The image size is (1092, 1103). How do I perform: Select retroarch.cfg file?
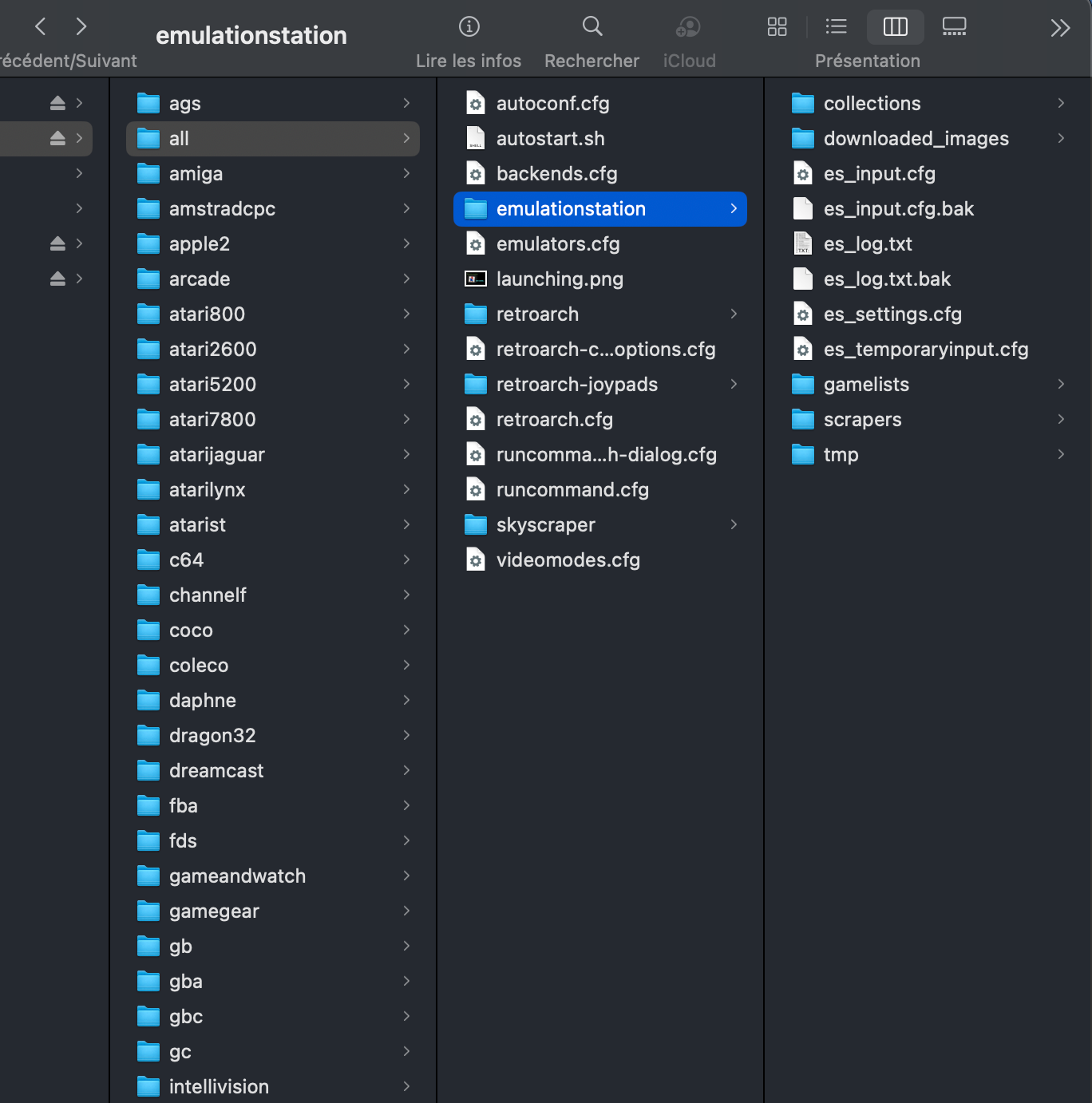tap(600, 419)
